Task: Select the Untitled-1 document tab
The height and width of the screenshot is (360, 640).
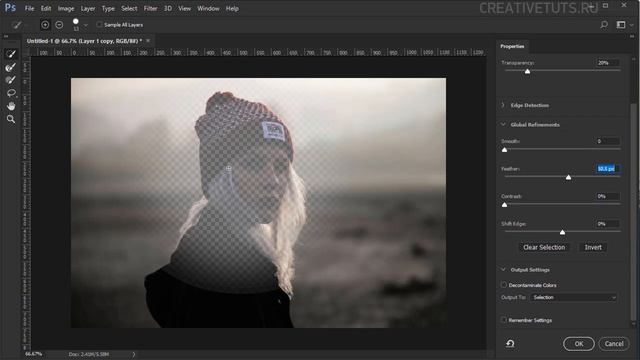Action: [84, 41]
